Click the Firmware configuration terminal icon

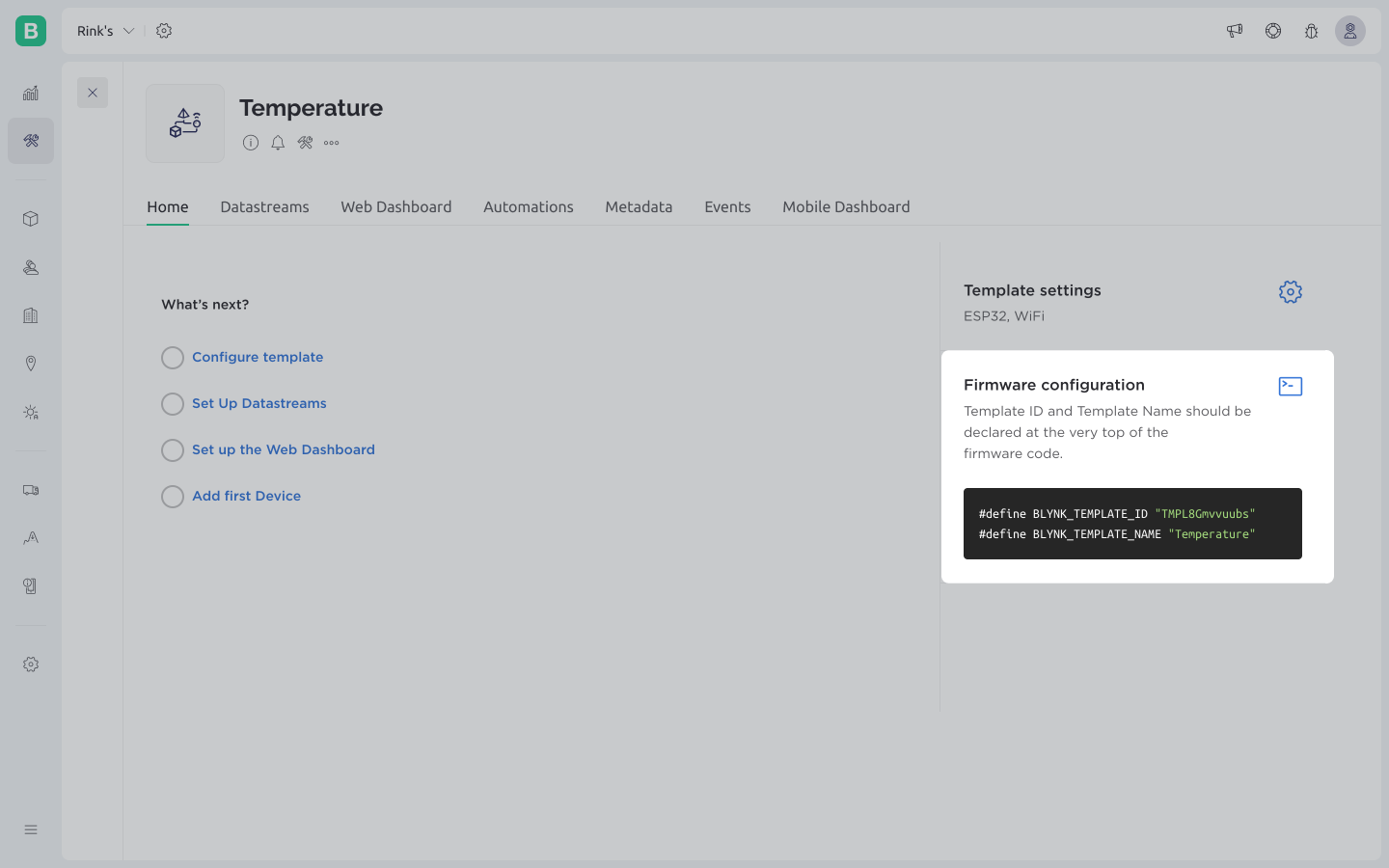[1290, 387]
